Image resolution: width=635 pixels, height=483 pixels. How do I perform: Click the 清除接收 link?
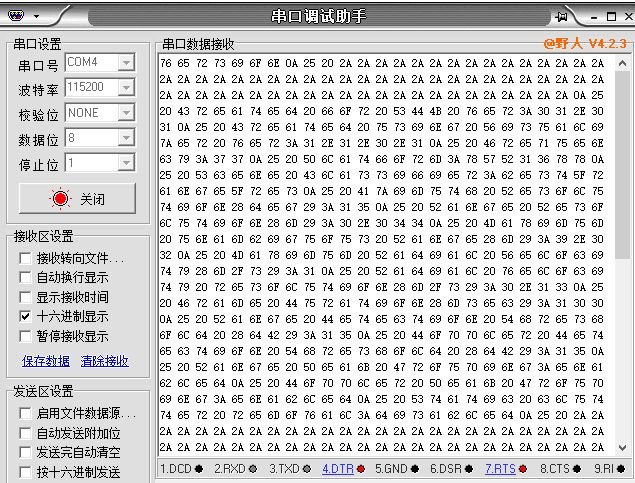104,361
